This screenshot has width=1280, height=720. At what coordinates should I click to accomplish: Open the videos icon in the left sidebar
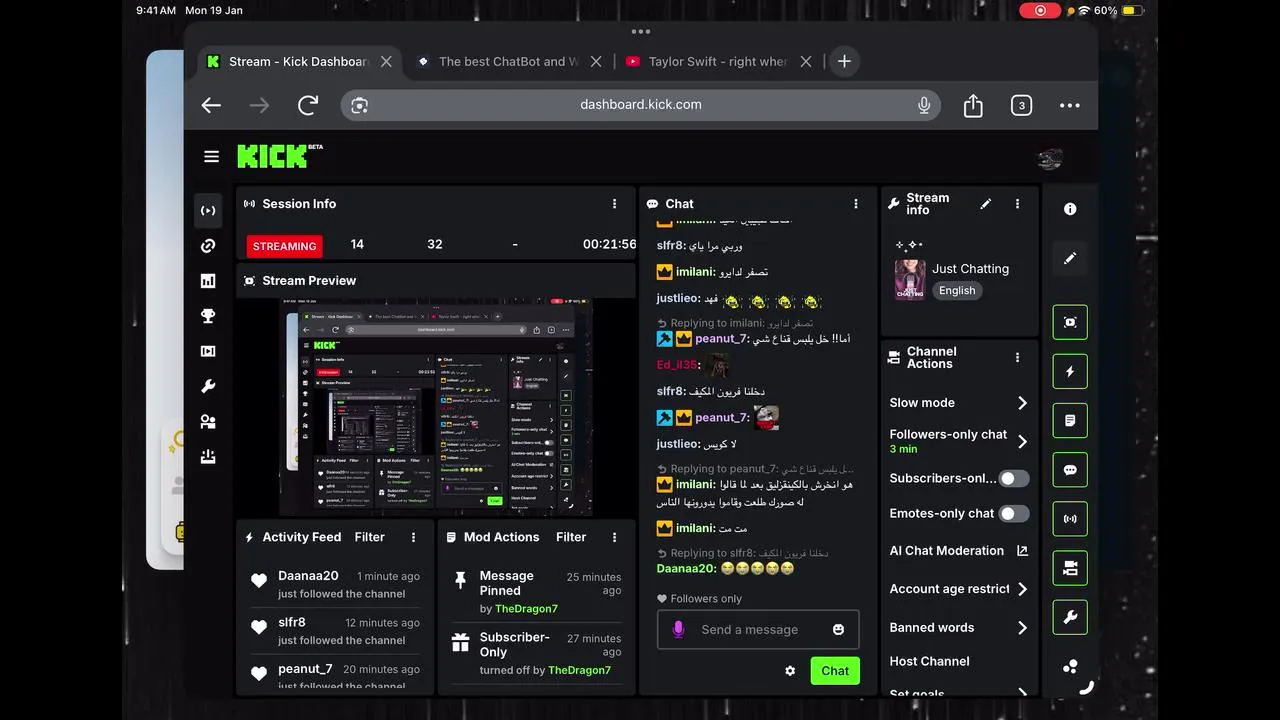[208, 351]
